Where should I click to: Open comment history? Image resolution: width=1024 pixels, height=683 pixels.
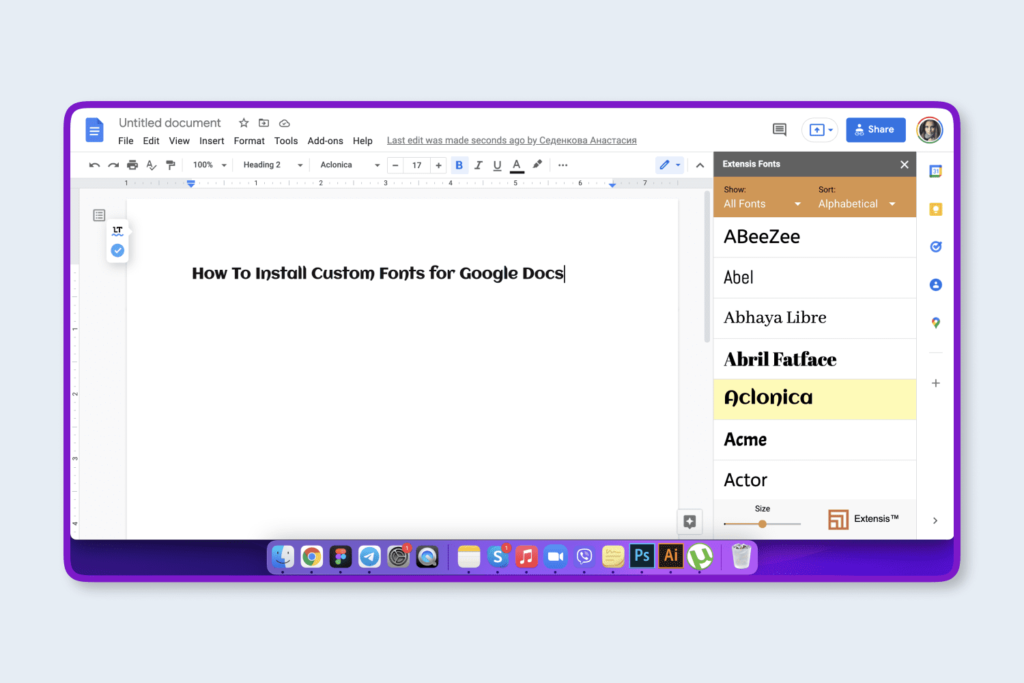(779, 129)
